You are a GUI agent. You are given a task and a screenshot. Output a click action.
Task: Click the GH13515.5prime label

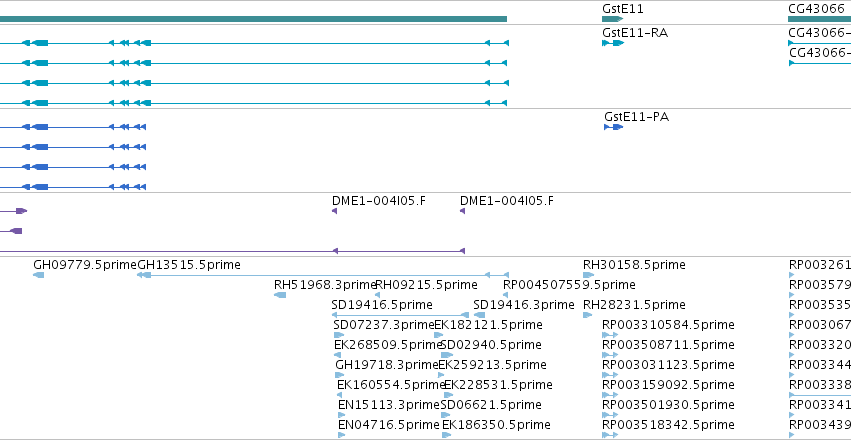[x=189, y=265]
